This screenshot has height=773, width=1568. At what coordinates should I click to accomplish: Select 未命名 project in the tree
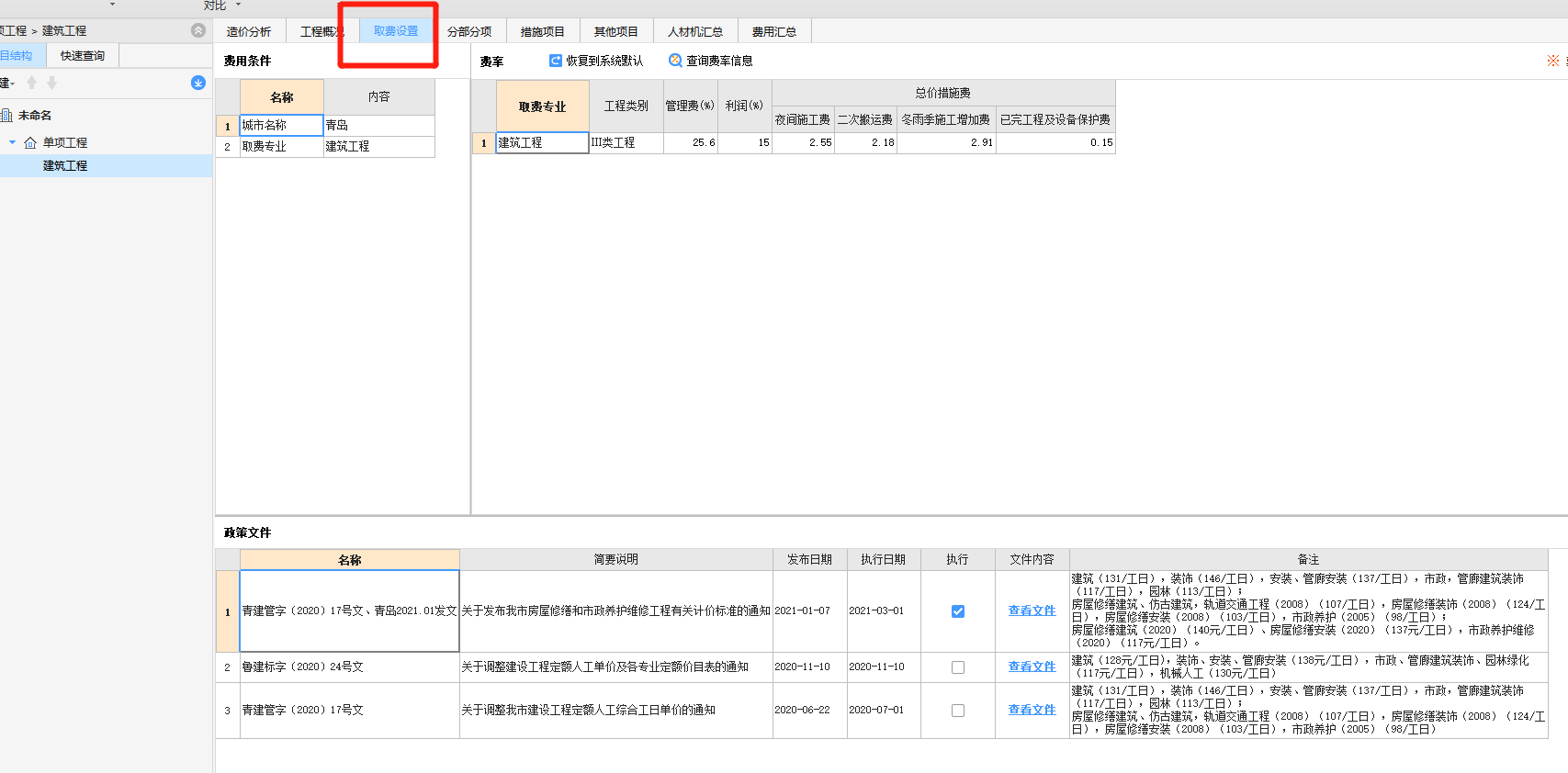pyautogui.click(x=35, y=115)
